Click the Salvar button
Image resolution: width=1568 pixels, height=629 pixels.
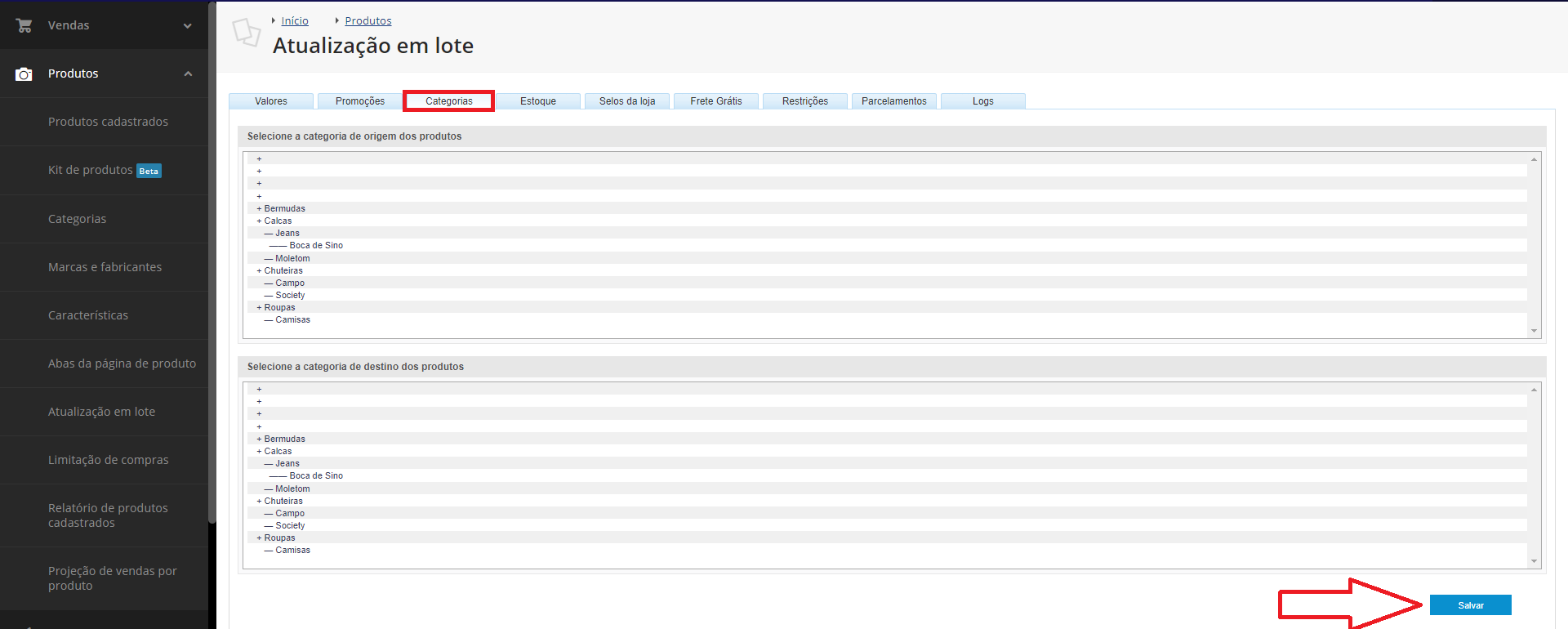pyautogui.click(x=1471, y=604)
